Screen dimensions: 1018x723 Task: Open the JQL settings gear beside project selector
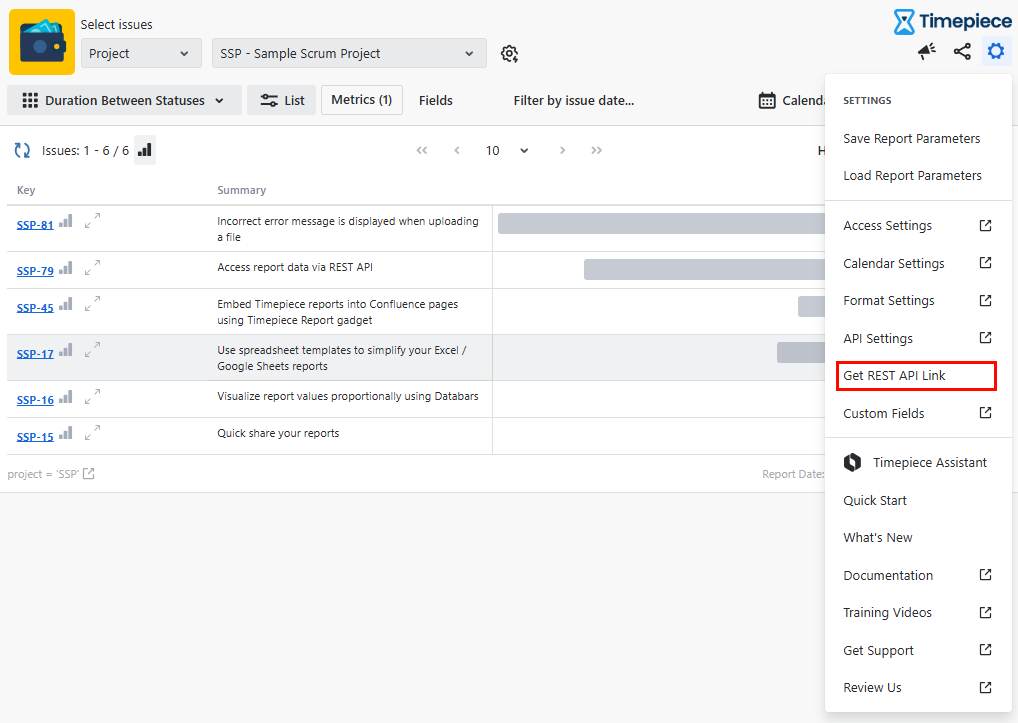510,54
